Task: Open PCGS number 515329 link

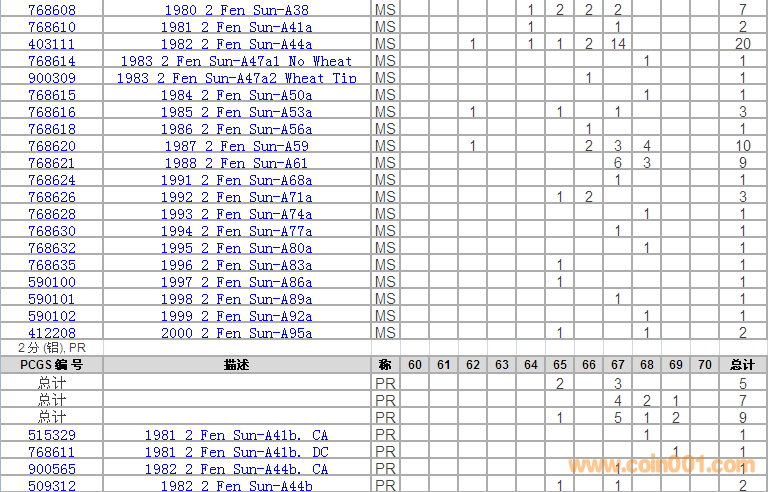Action: tap(51, 435)
